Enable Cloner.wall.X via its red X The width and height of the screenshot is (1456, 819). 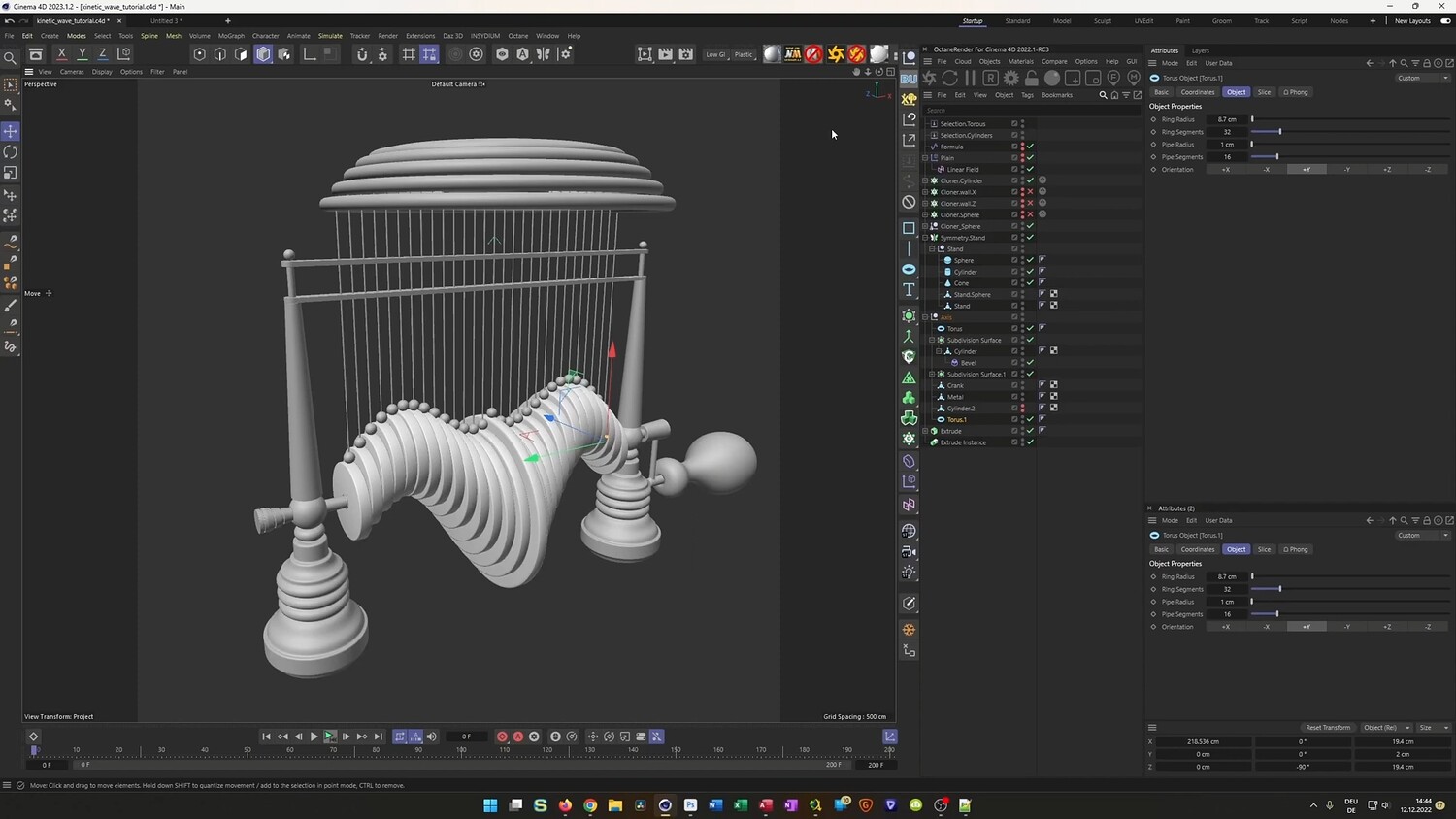(x=1030, y=192)
